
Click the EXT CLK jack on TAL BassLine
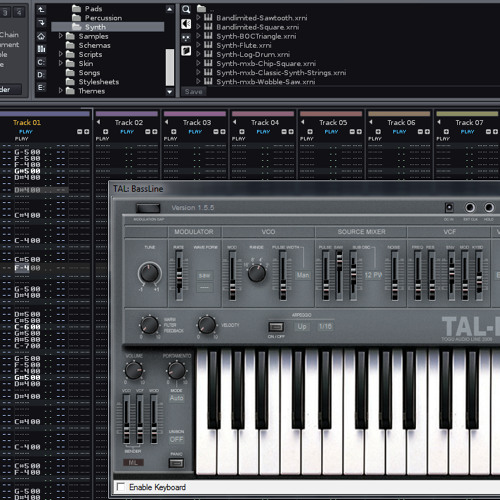(x=470, y=208)
